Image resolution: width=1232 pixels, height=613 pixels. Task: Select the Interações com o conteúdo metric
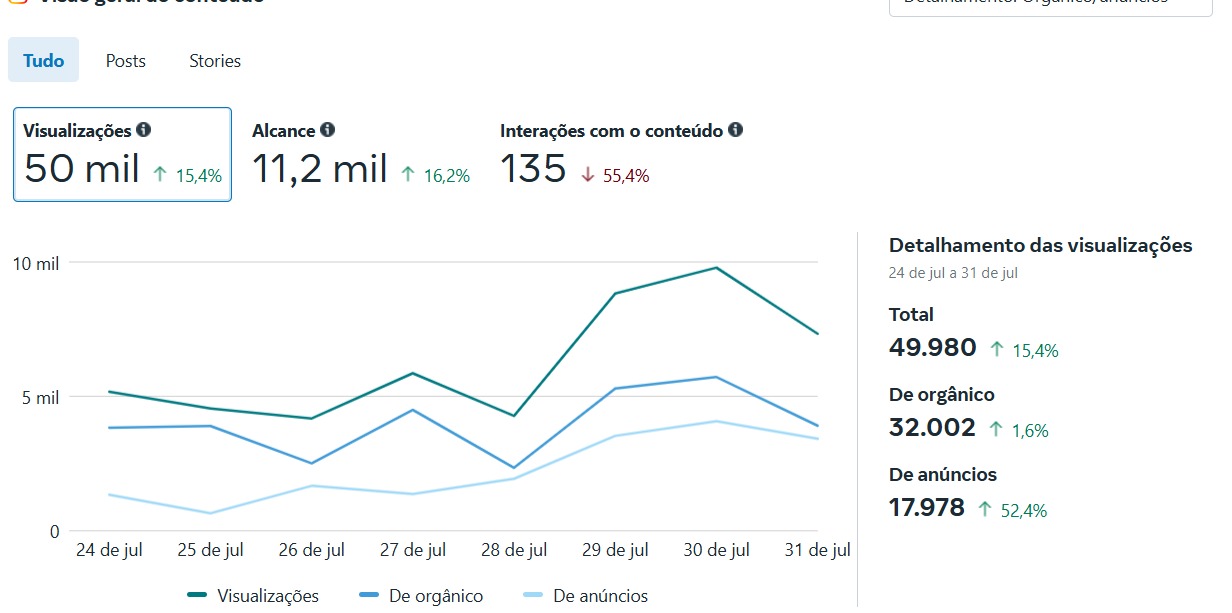point(620,155)
